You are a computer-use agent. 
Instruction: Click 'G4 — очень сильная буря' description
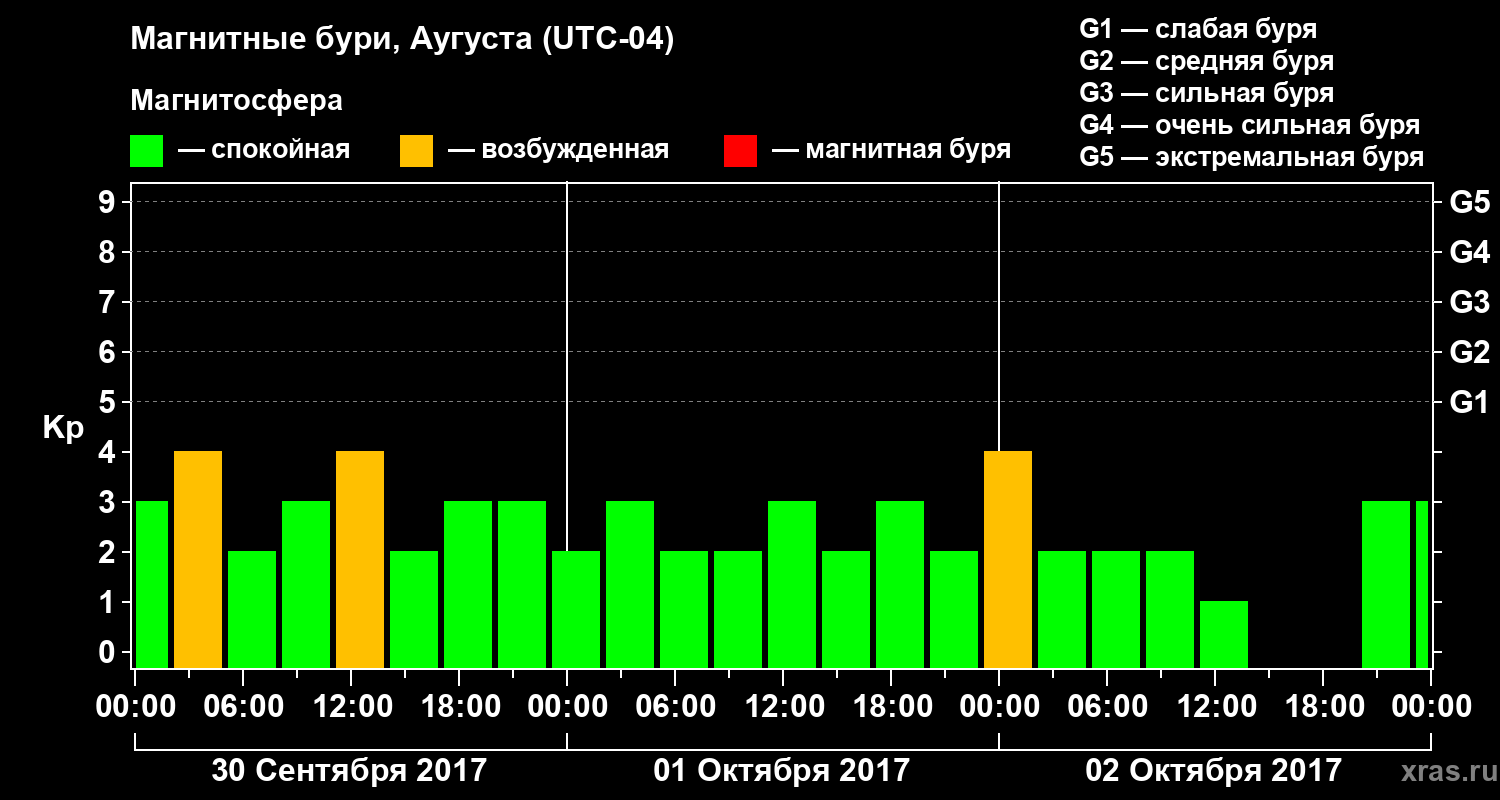pos(1249,125)
